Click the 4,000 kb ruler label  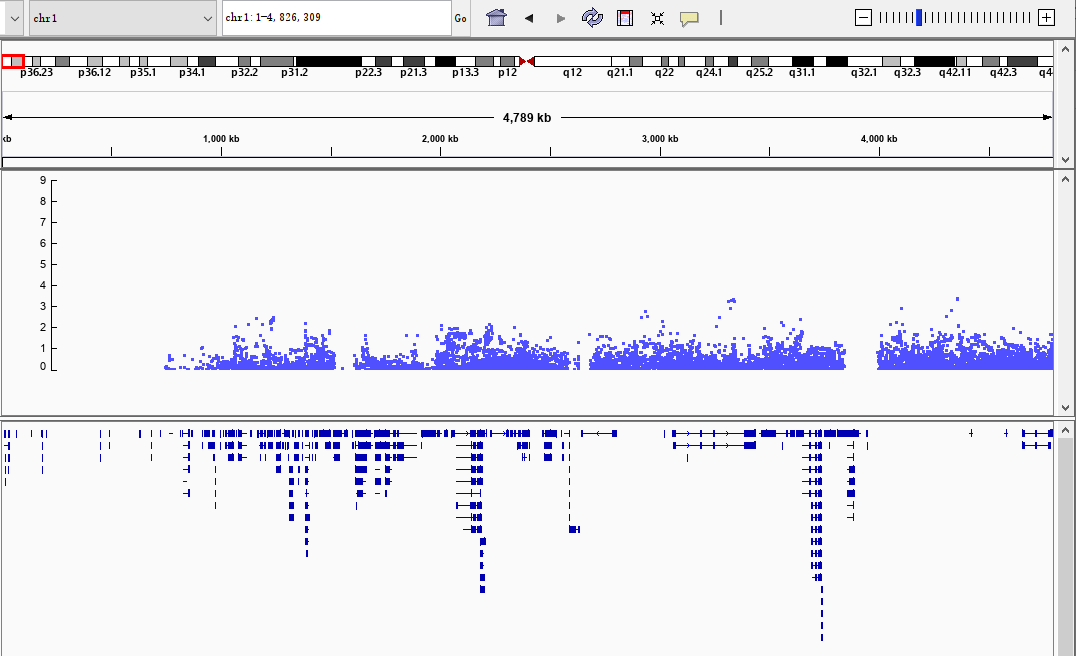pos(879,139)
